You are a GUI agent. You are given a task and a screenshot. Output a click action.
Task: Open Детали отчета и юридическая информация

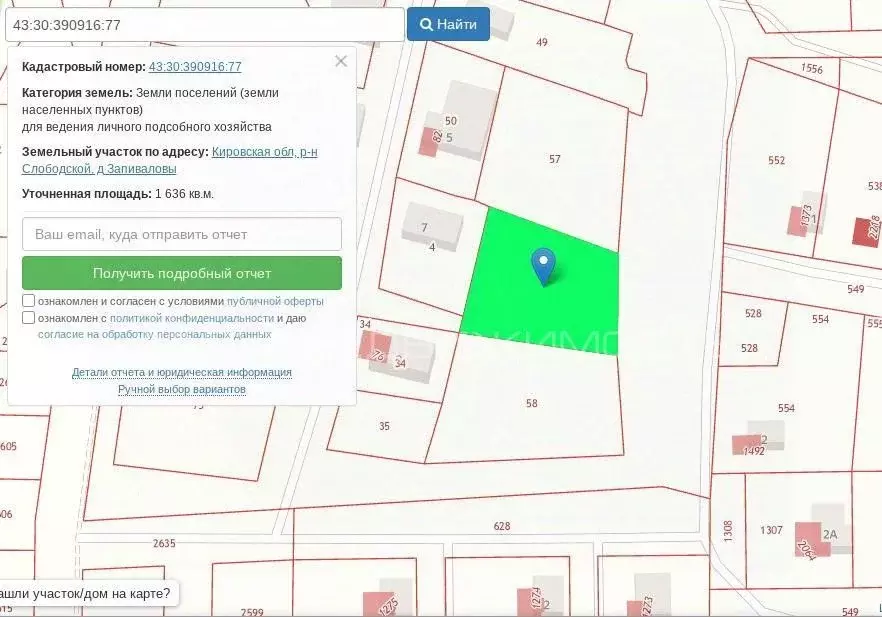click(x=182, y=372)
